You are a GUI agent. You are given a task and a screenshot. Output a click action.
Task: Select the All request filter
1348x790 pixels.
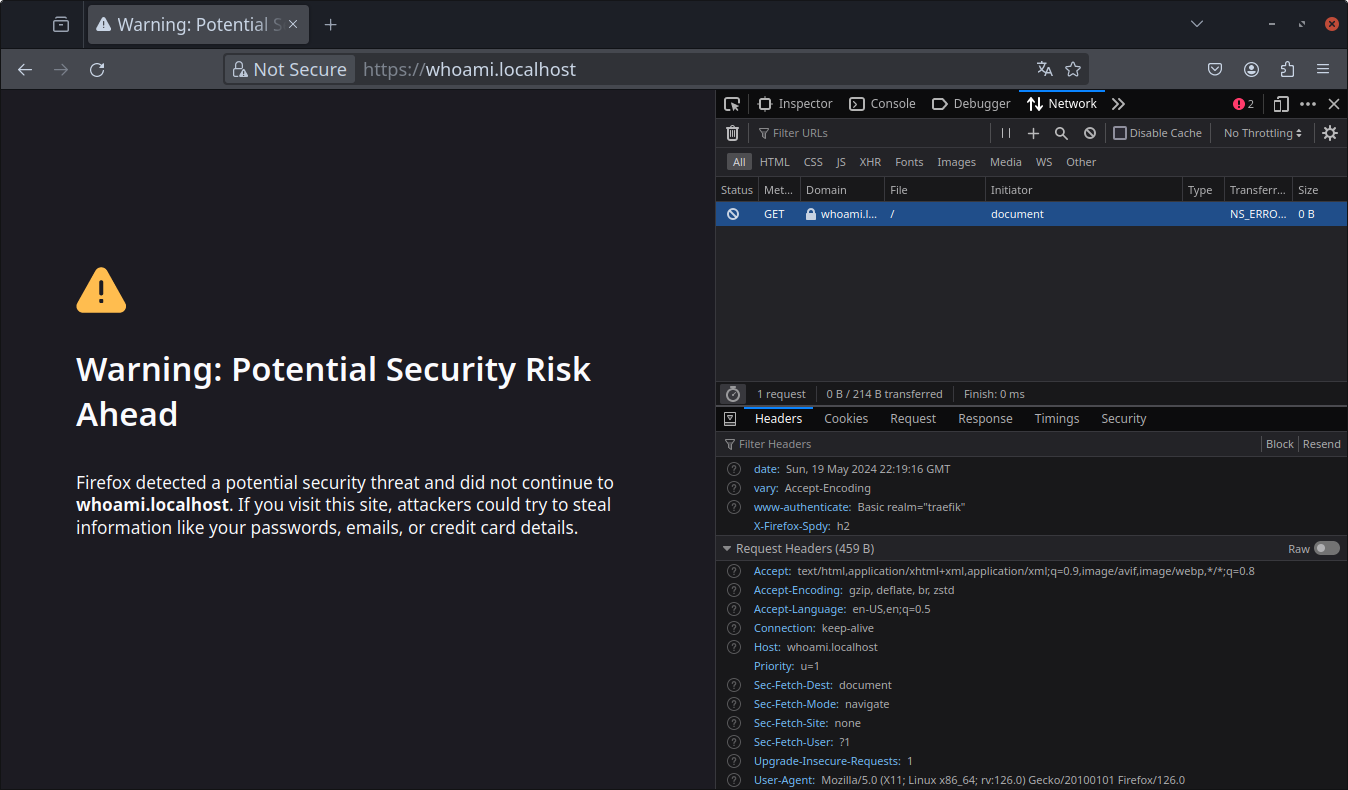(739, 162)
